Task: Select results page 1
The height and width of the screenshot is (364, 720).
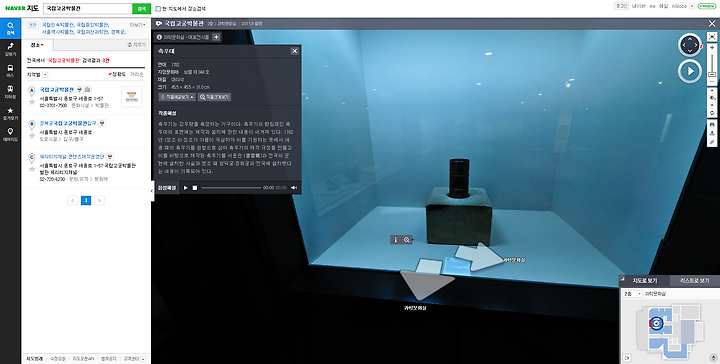Action: pyautogui.click(x=86, y=200)
